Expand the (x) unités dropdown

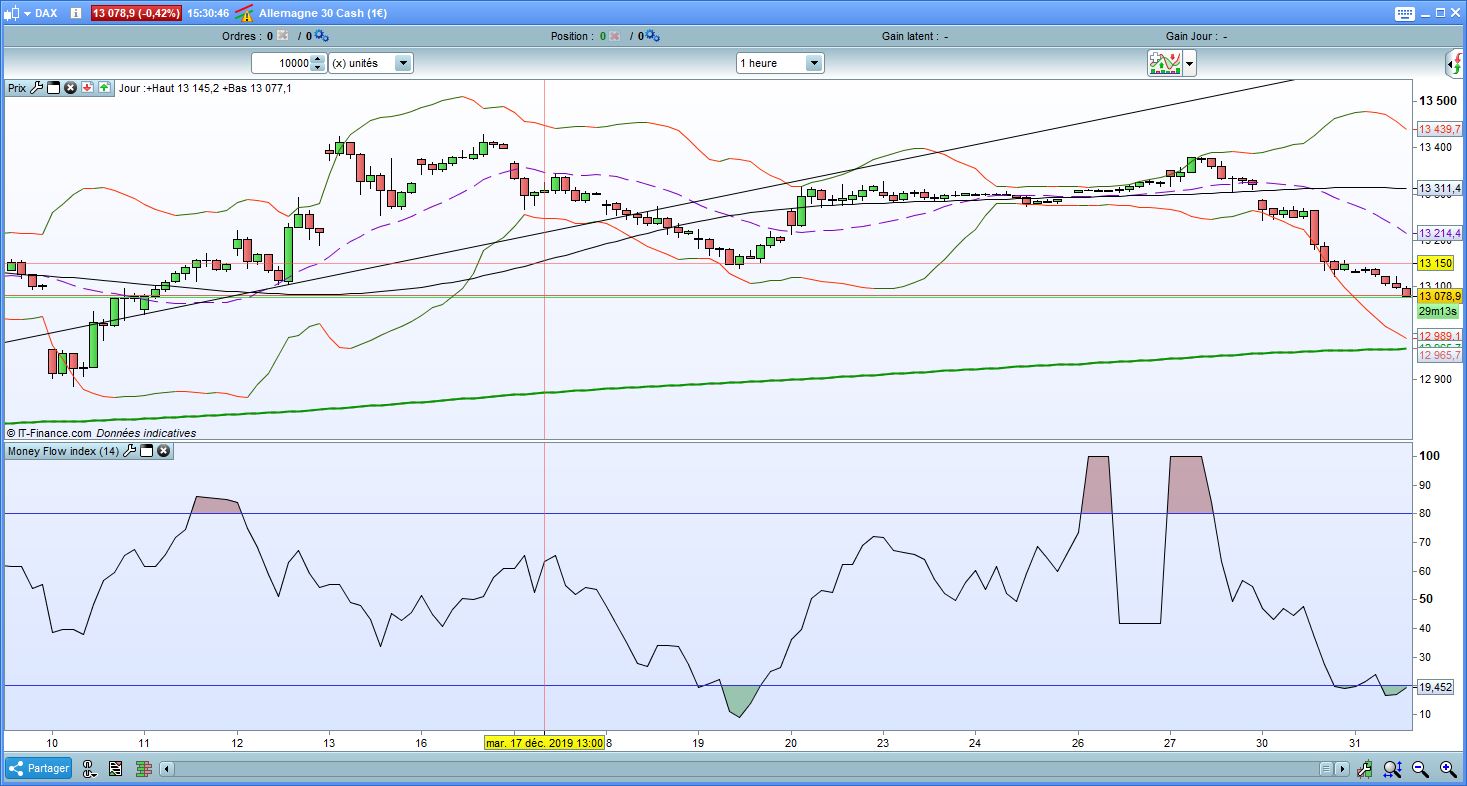tap(403, 63)
